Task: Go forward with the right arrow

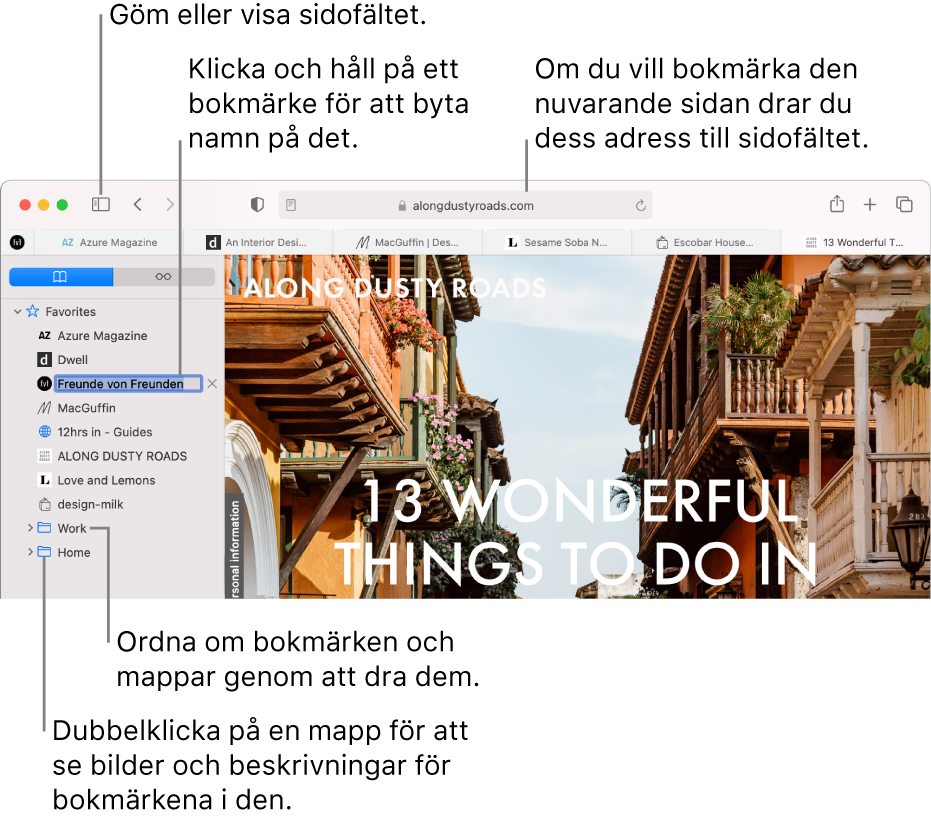Action: [170, 204]
